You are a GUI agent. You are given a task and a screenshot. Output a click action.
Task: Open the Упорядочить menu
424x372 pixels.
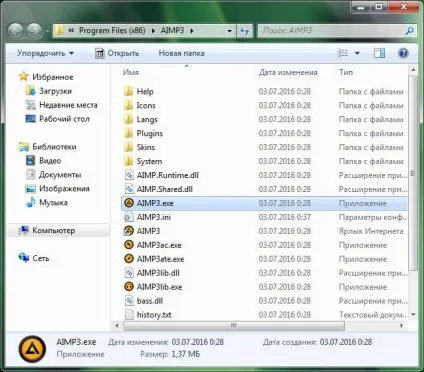pos(45,53)
